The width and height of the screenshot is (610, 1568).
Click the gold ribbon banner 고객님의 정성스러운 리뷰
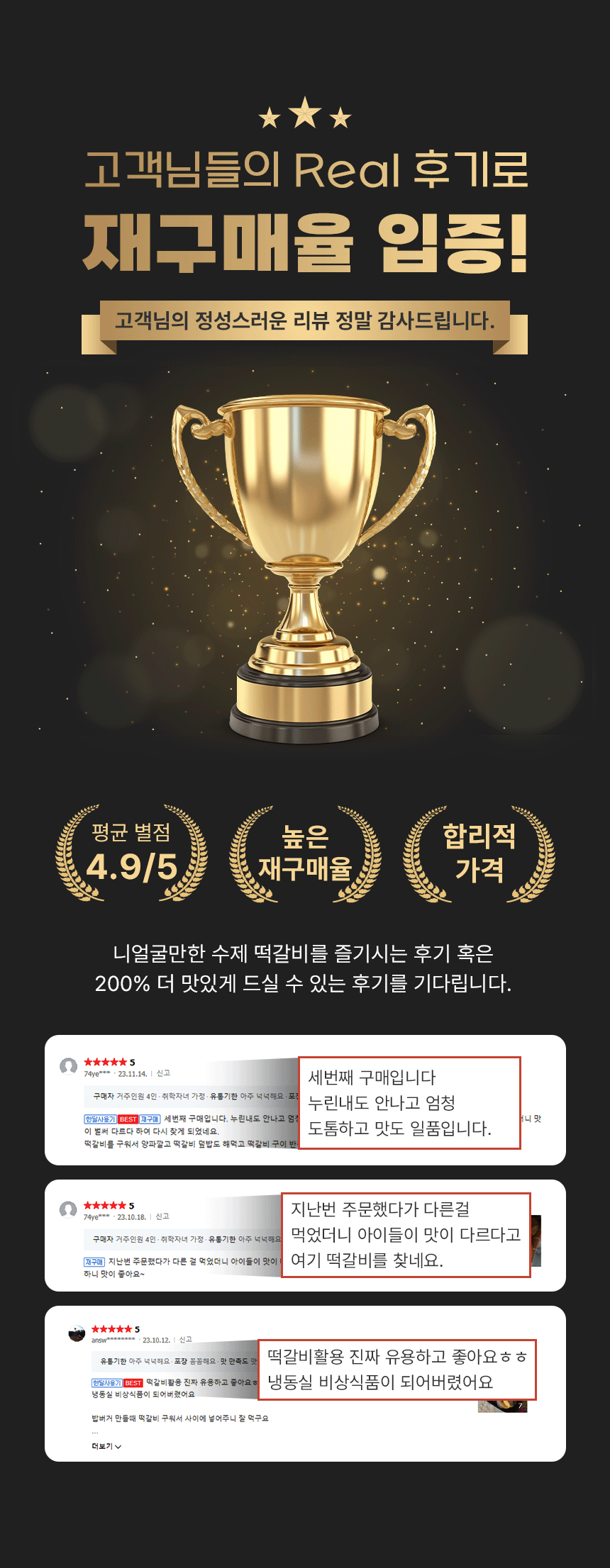pyautogui.click(x=305, y=321)
